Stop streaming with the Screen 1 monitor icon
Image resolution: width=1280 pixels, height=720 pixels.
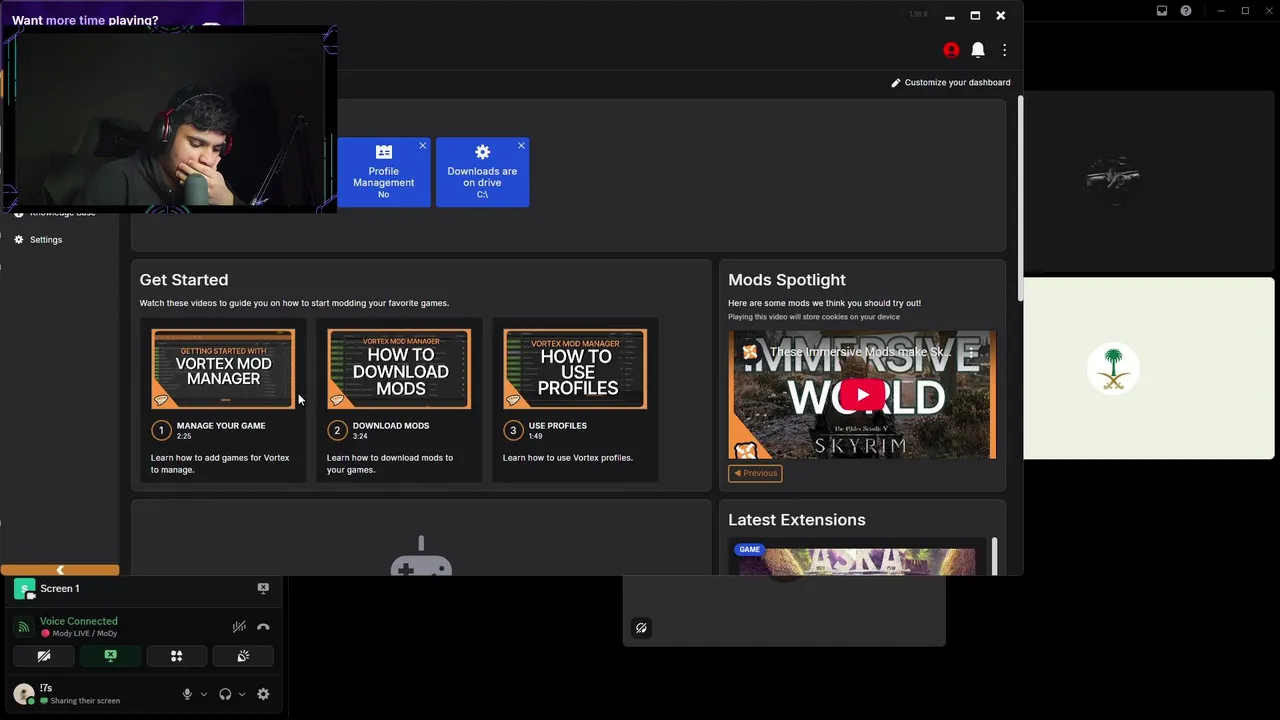263,589
